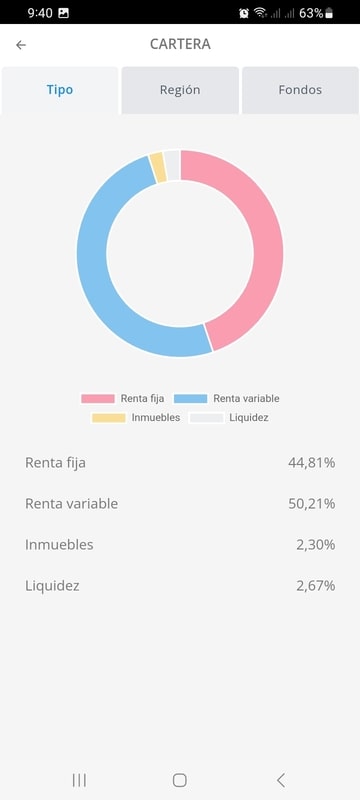
Task: Select the yellow Inmuebles chart slice
Action: (158, 167)
